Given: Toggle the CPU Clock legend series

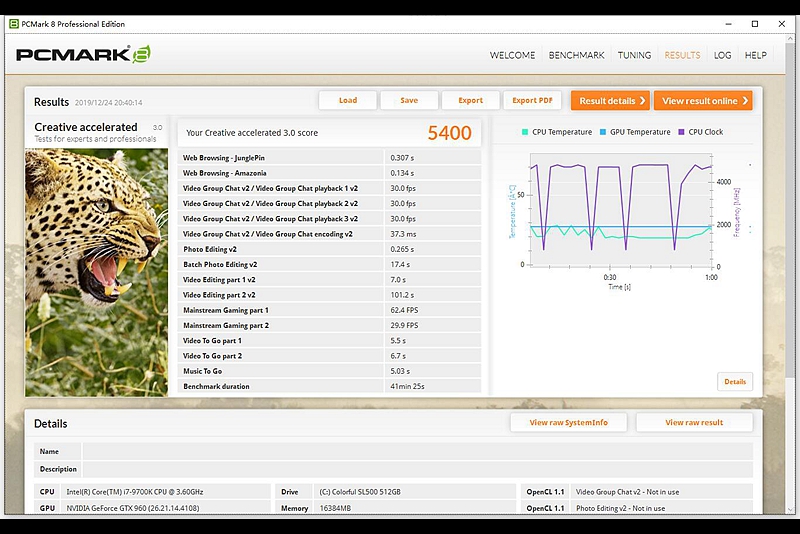Looking at the screenshot, I should (705, 132).
